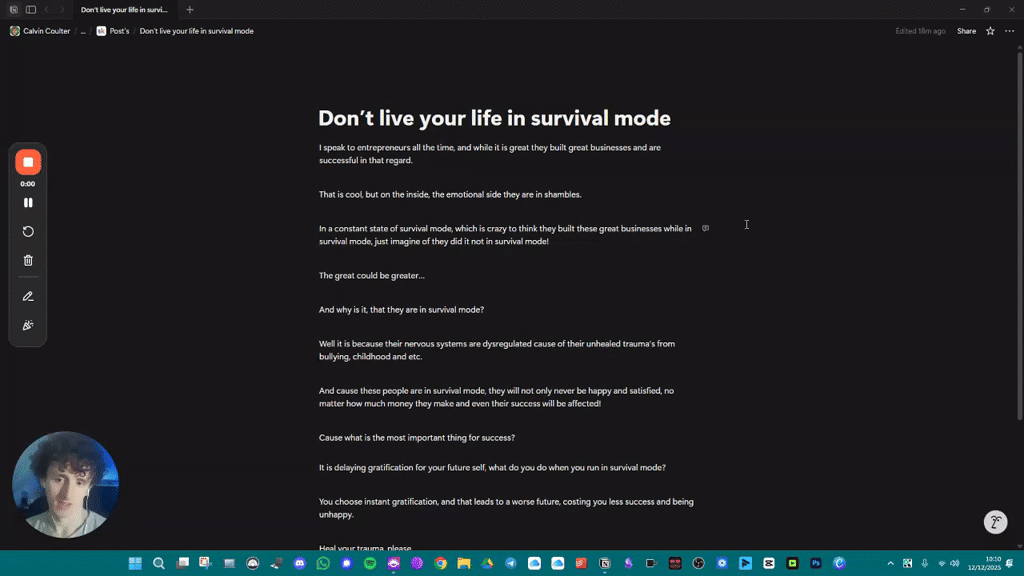
Task: Restart the screen recording
Action: pos(28,230)
